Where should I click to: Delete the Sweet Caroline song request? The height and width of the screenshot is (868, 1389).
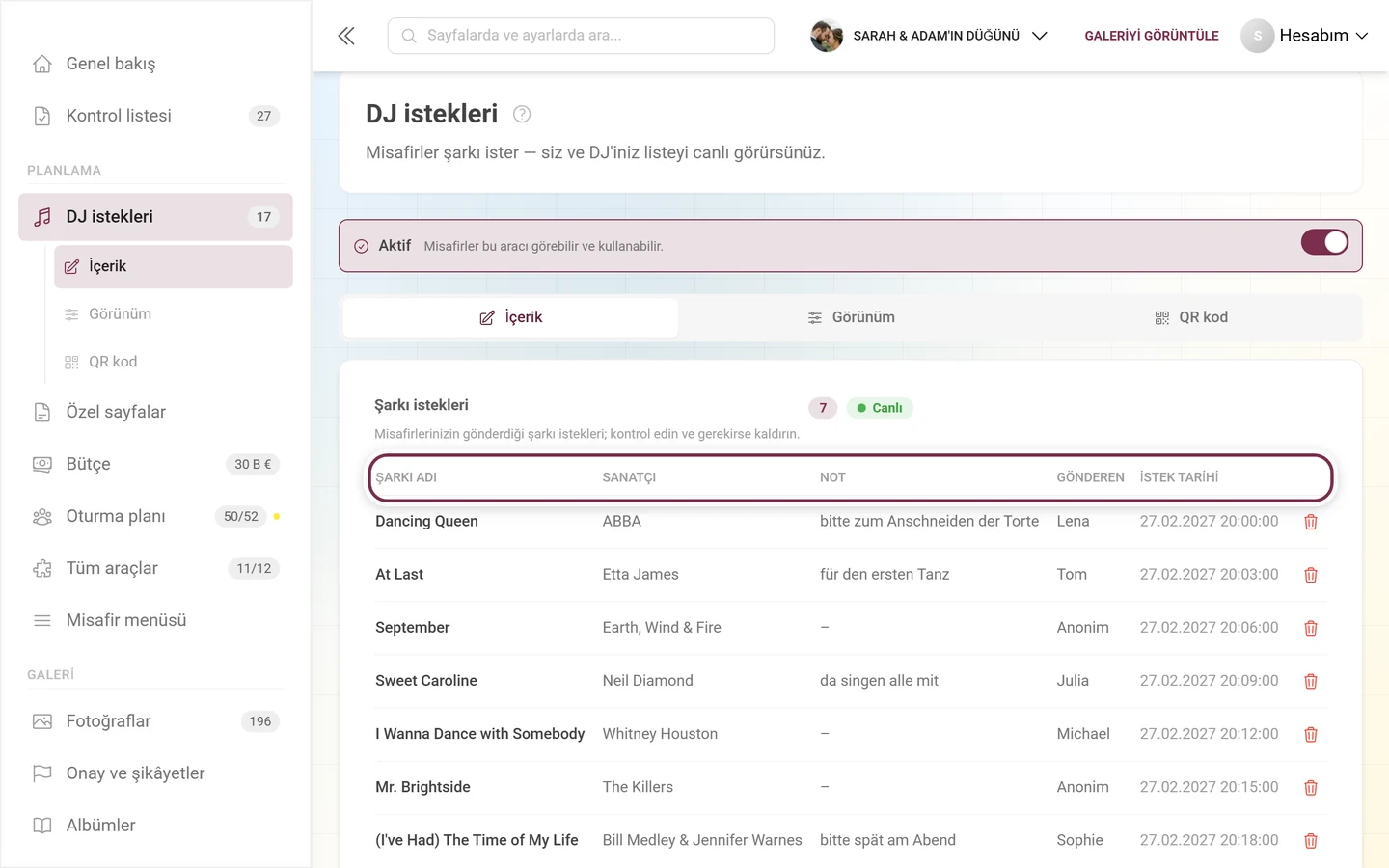tap(1311, 681)
